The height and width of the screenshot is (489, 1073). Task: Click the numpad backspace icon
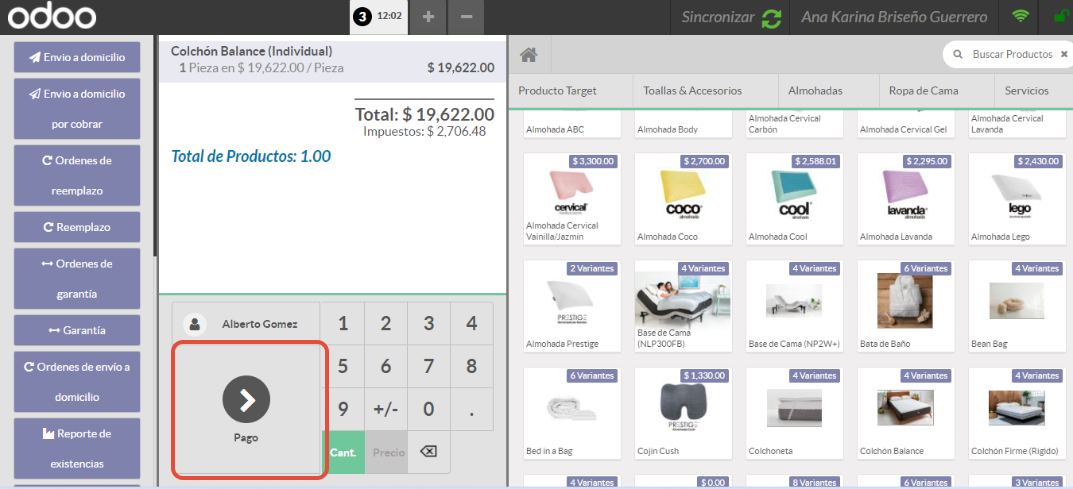pyautogui.click(x=428, y=452)
